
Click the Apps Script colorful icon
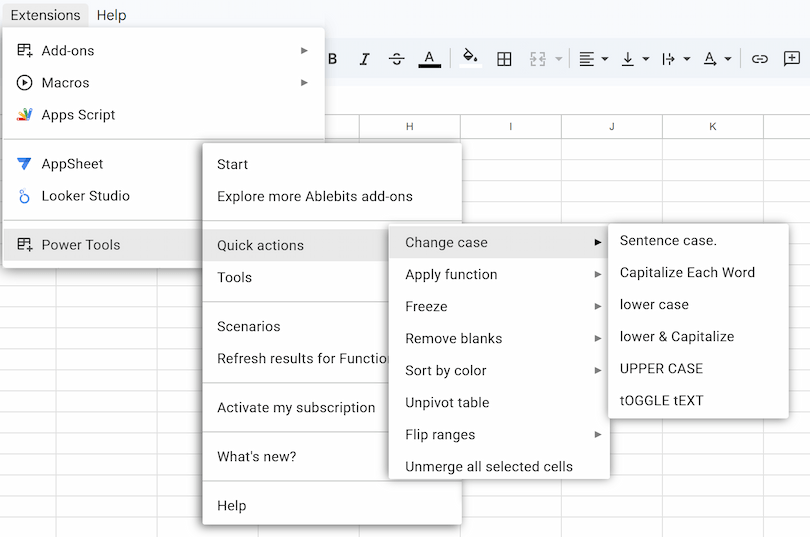pyautogui.click(x=24, y=115)
